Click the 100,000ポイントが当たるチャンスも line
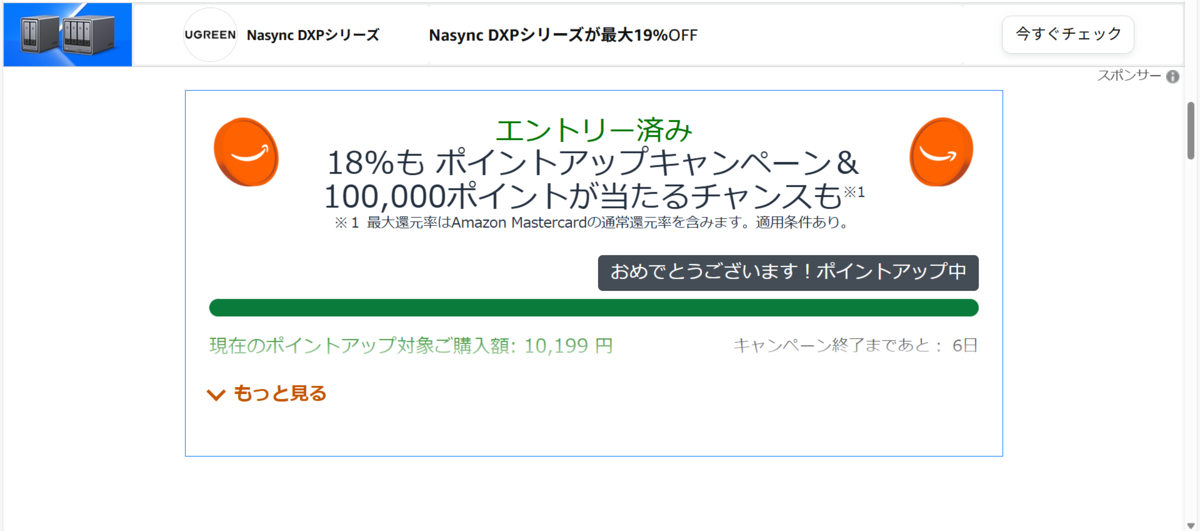The image size is (1200, 531). [x=594, y=196]
